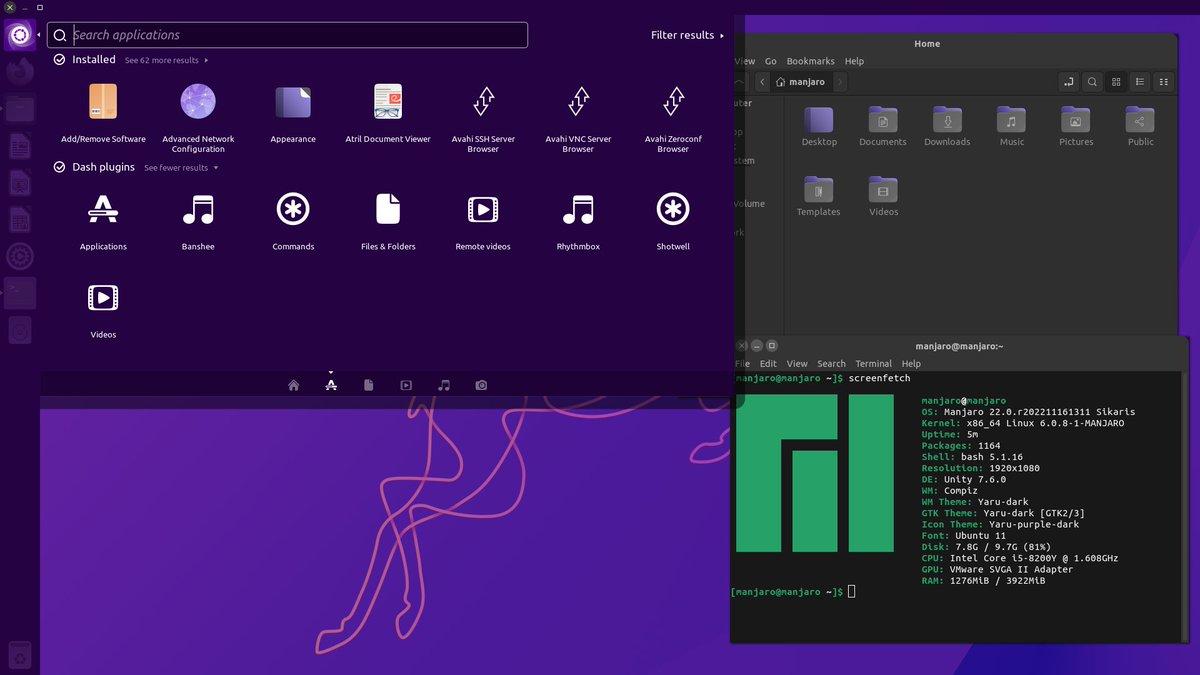Click the terminal prompt cursor line
The width and height of the screenshot is (1200, 675).
coord(793,592)
